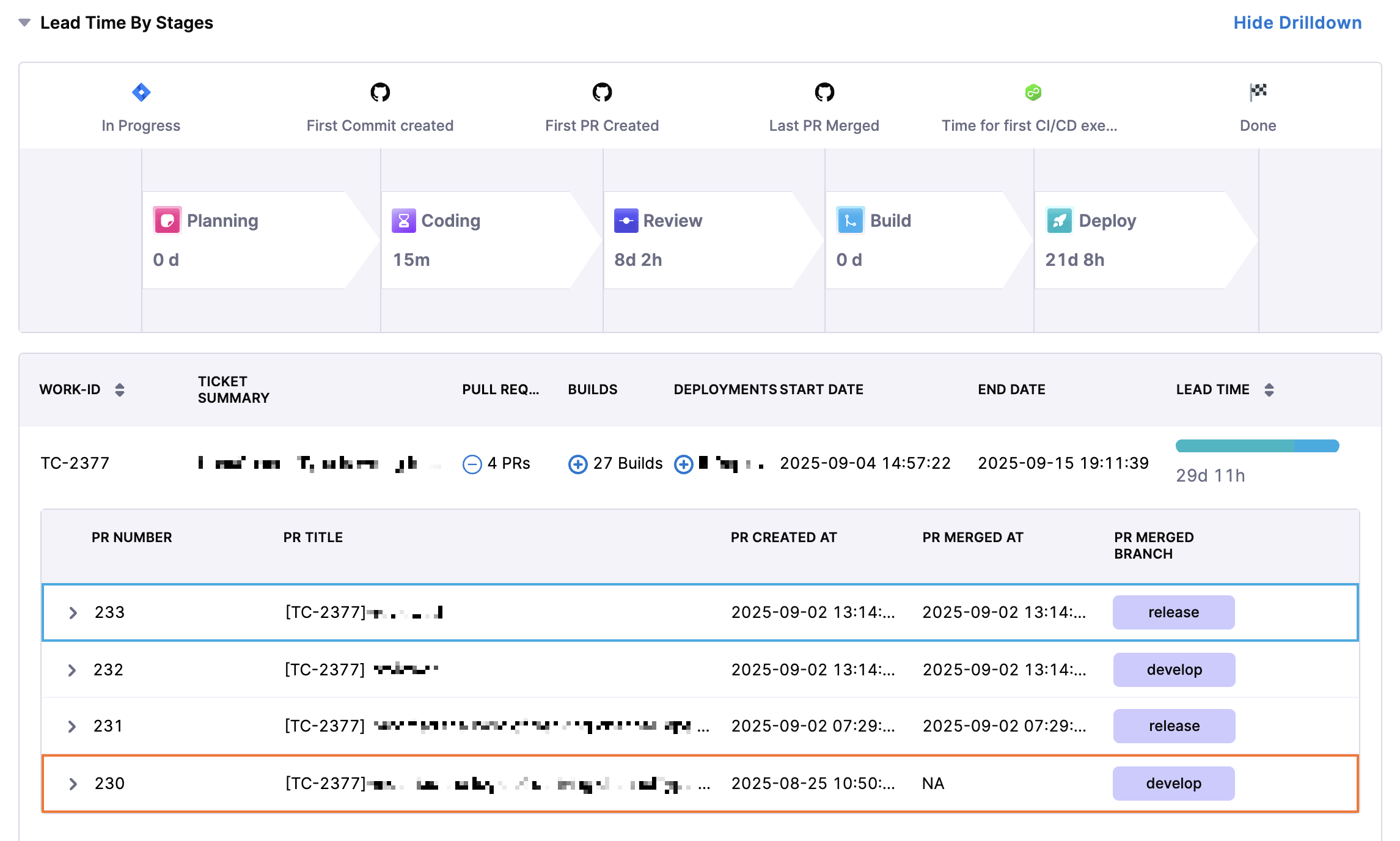
Task: Click the Deploy rocket icon
Action: 1059,220
